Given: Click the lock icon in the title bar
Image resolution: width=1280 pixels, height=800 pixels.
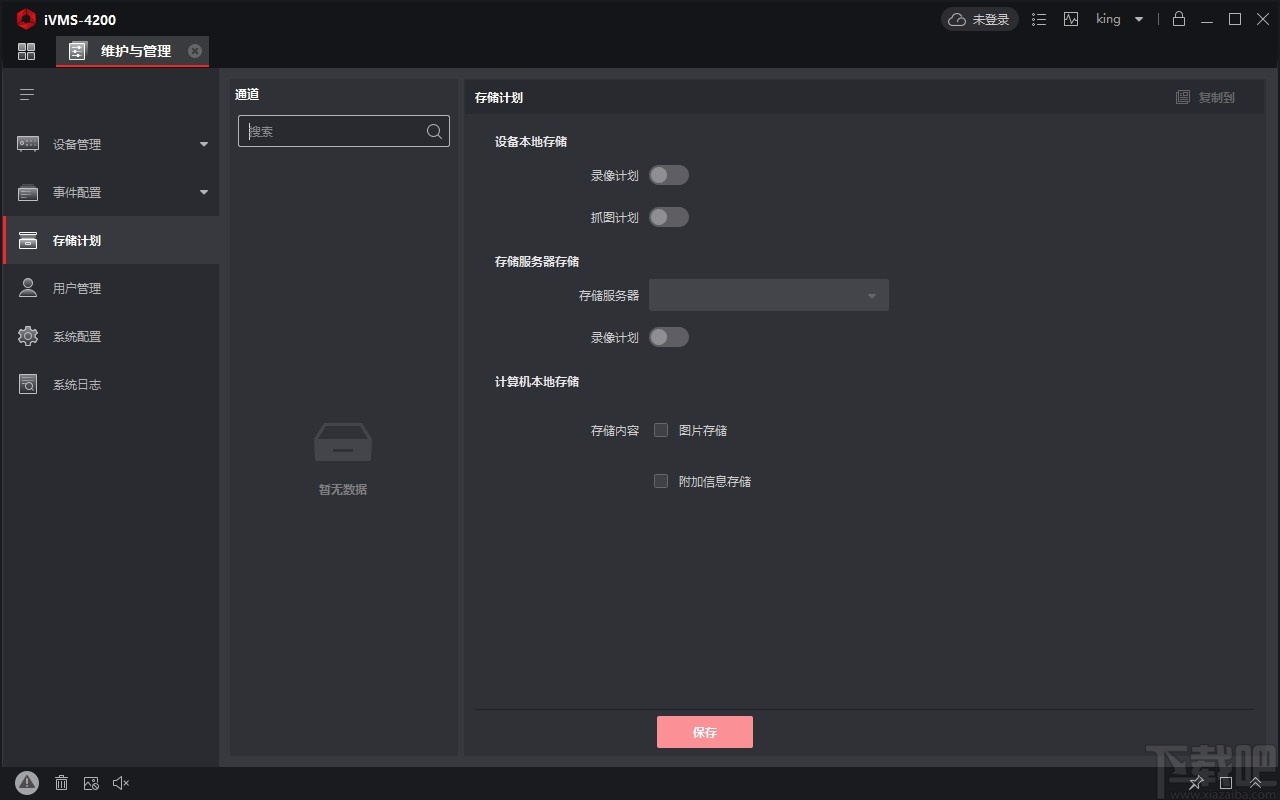Looking at the screenshot, I should click(x=1178, y=19).
